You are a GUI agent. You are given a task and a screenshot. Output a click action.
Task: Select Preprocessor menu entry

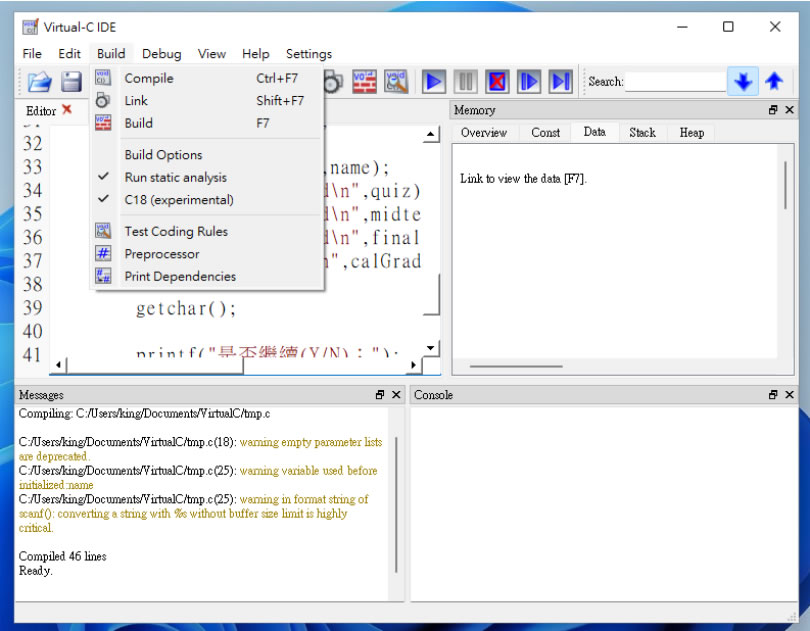point(208,254)
